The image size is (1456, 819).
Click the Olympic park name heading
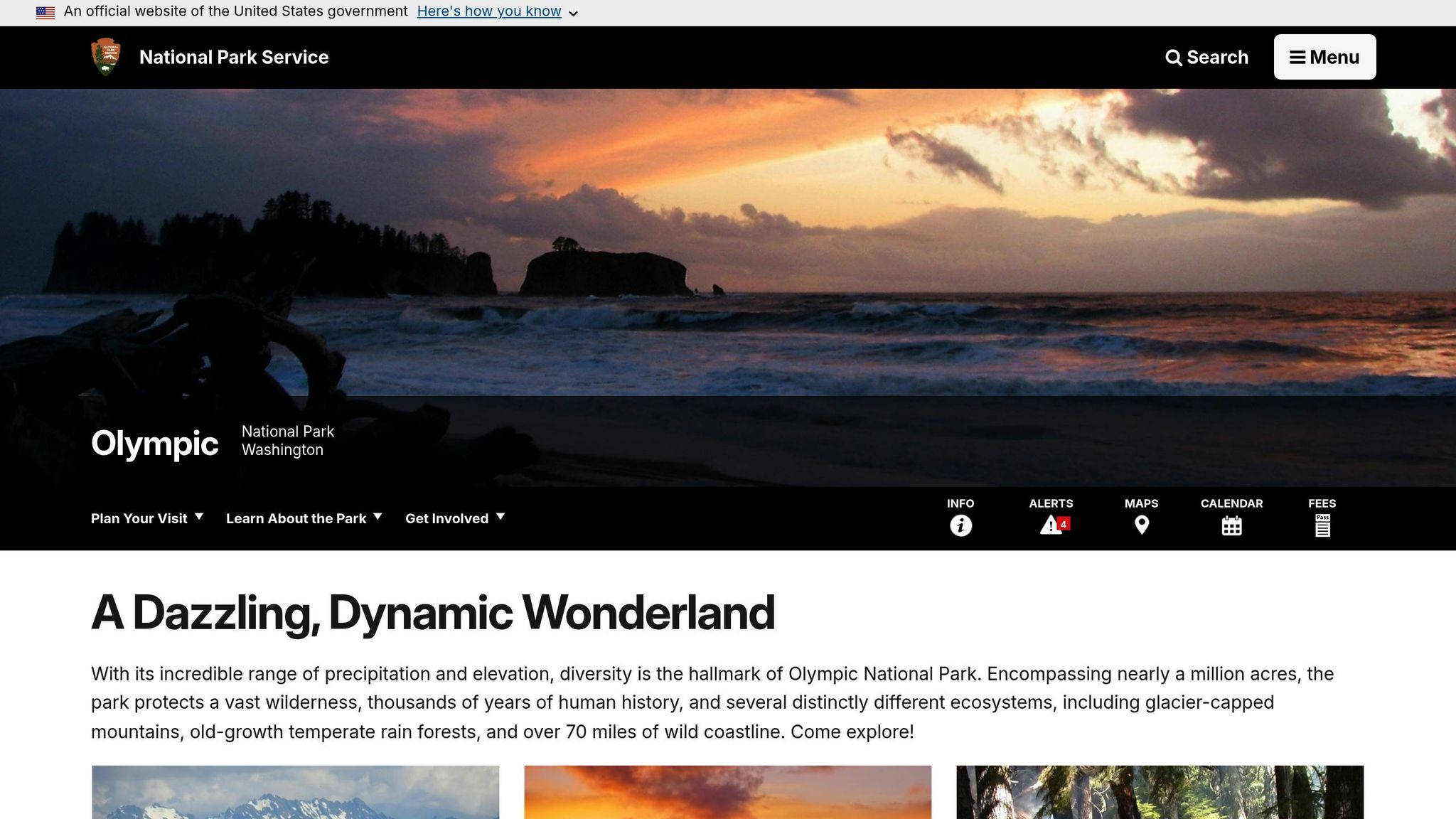click(x=154, y=443)
